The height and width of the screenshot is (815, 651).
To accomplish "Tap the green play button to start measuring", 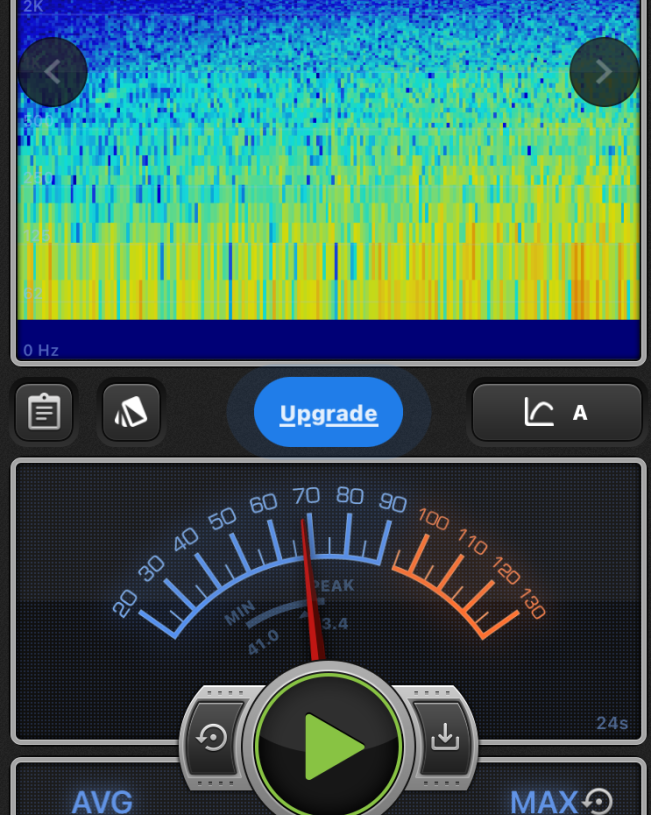I will point(329,744).
